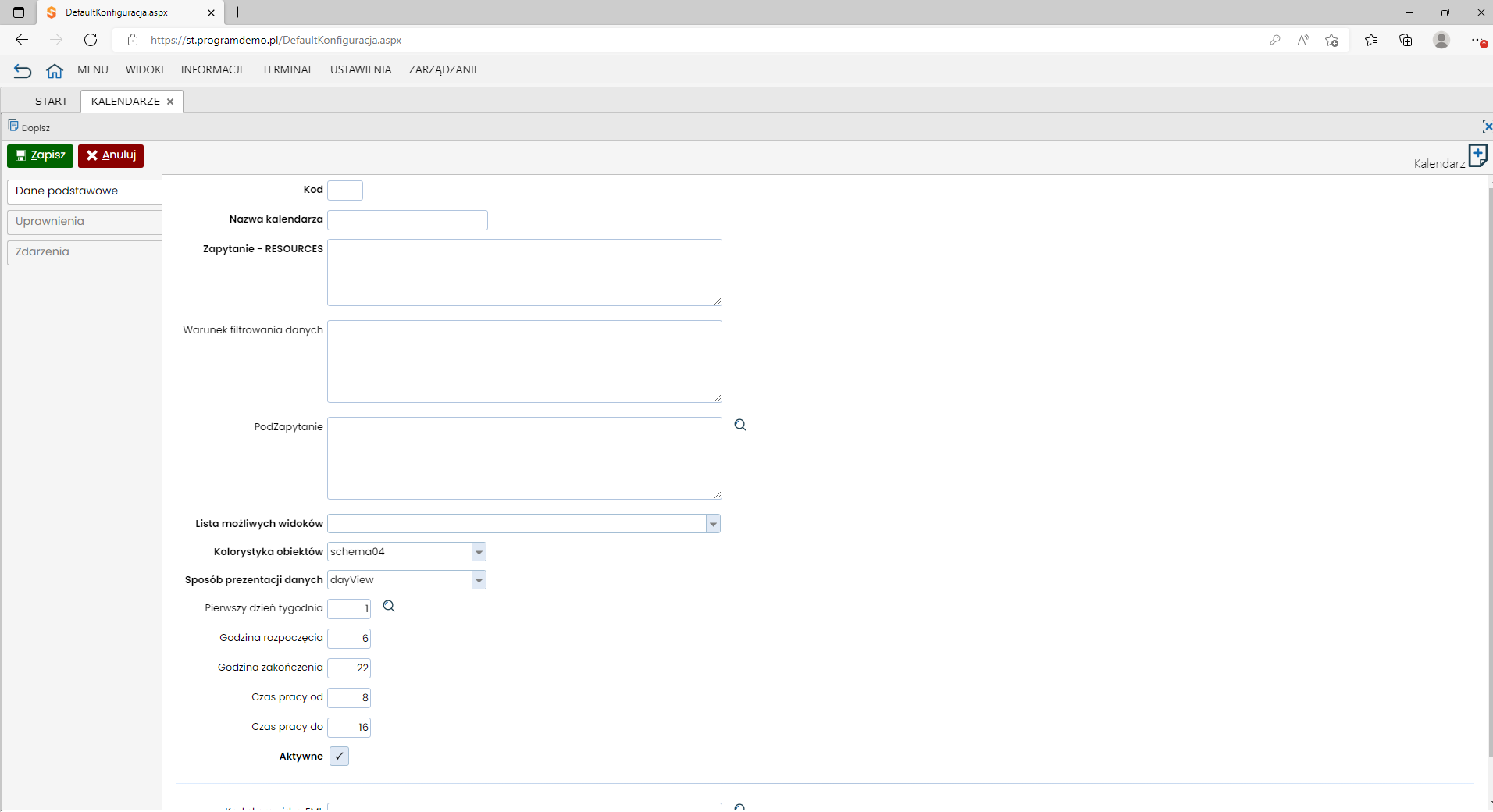Image resolution: width=1493 pixels, height=812 pixels.
Task: Open browser profile avatar
Action: click(1441, 40)
